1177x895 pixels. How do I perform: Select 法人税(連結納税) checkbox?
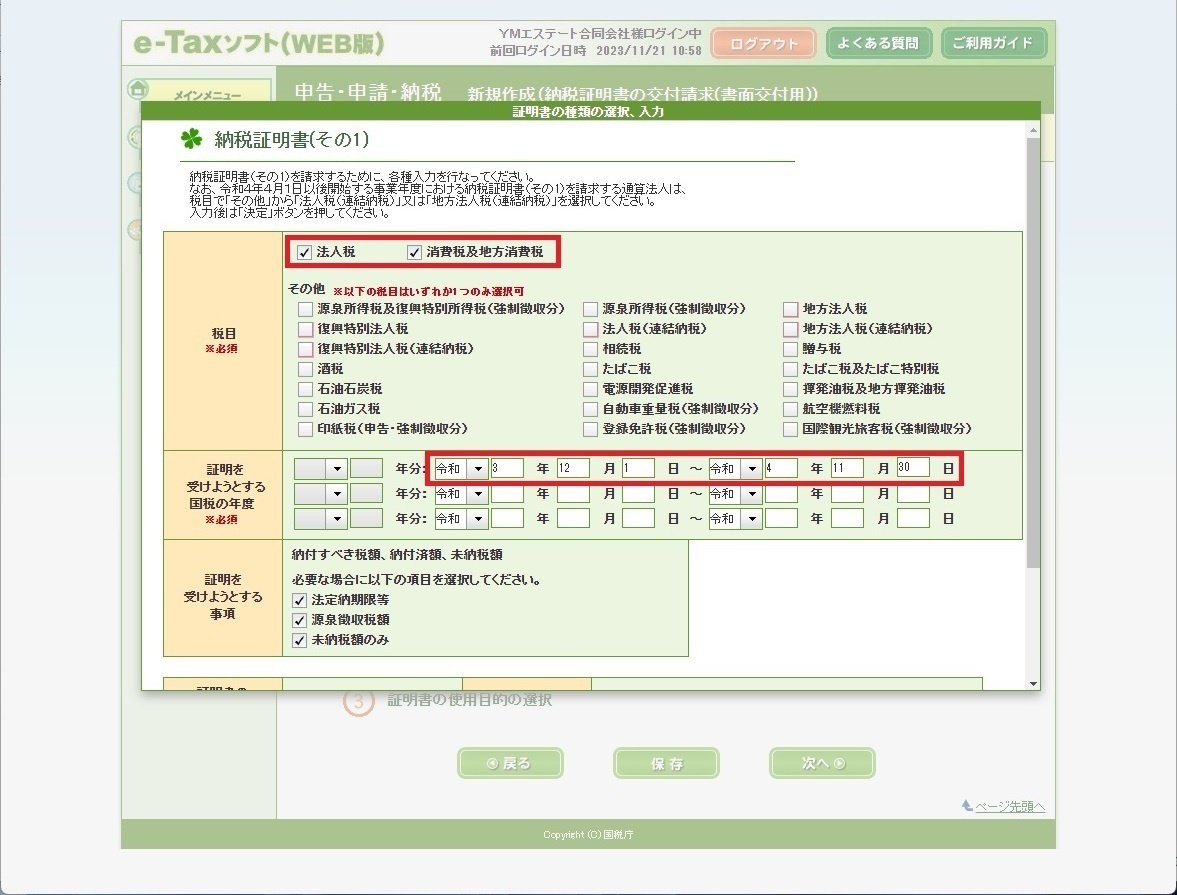(591, 330)
